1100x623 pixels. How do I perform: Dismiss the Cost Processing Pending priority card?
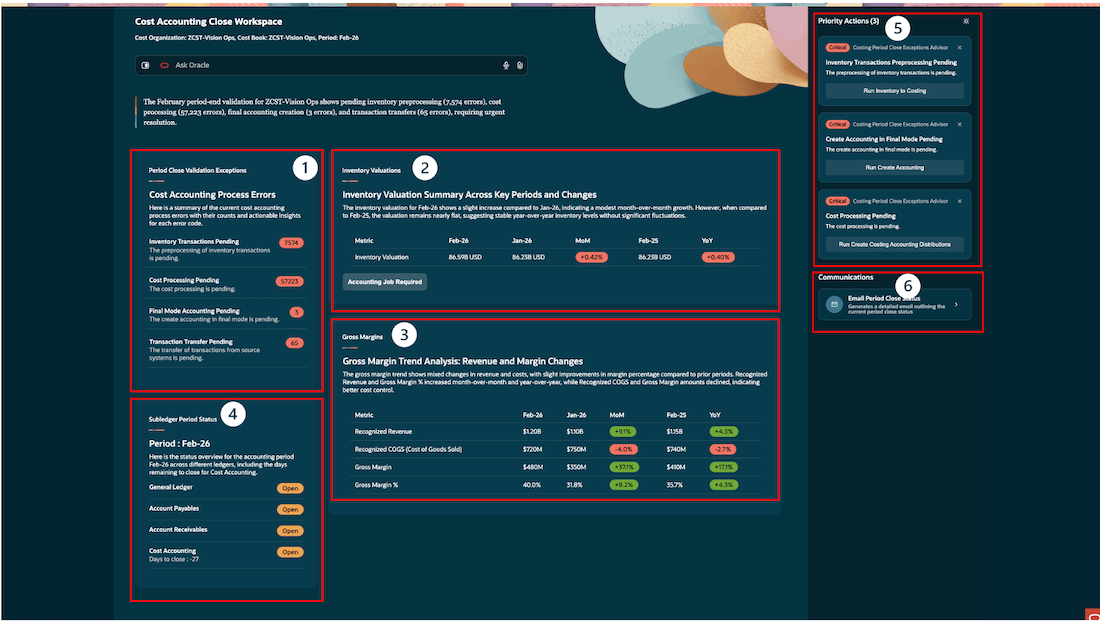click(960, 201)
